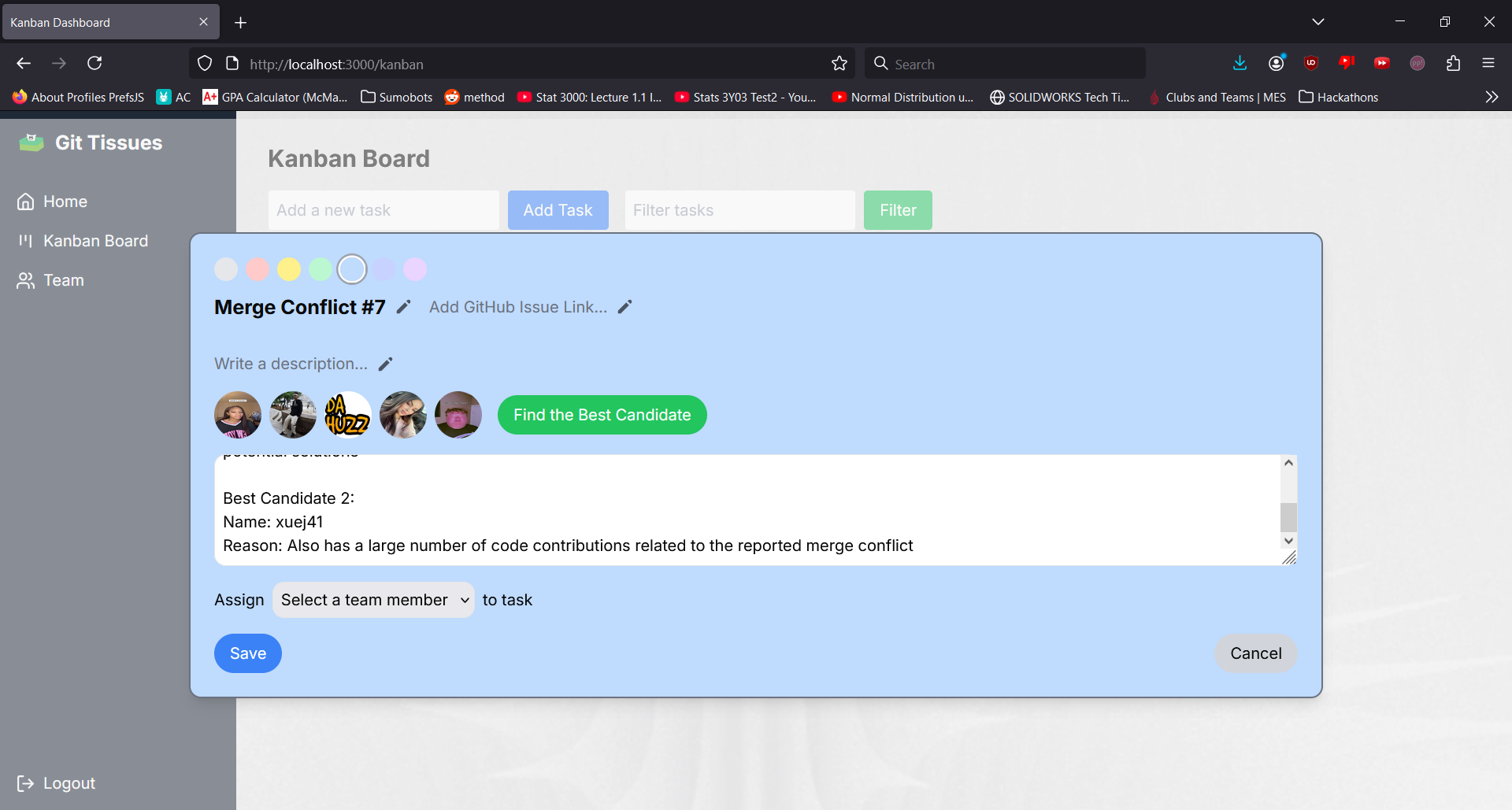Open the Kanban Board sidebar link

(83, 241)
